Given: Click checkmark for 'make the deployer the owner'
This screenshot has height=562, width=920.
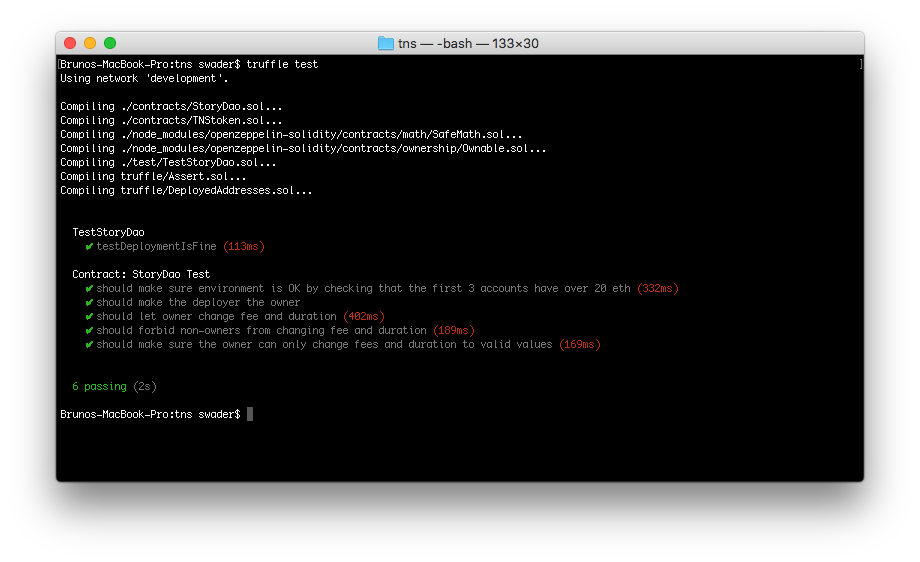Looking at the screenshot, I should (x=89, y=303).
